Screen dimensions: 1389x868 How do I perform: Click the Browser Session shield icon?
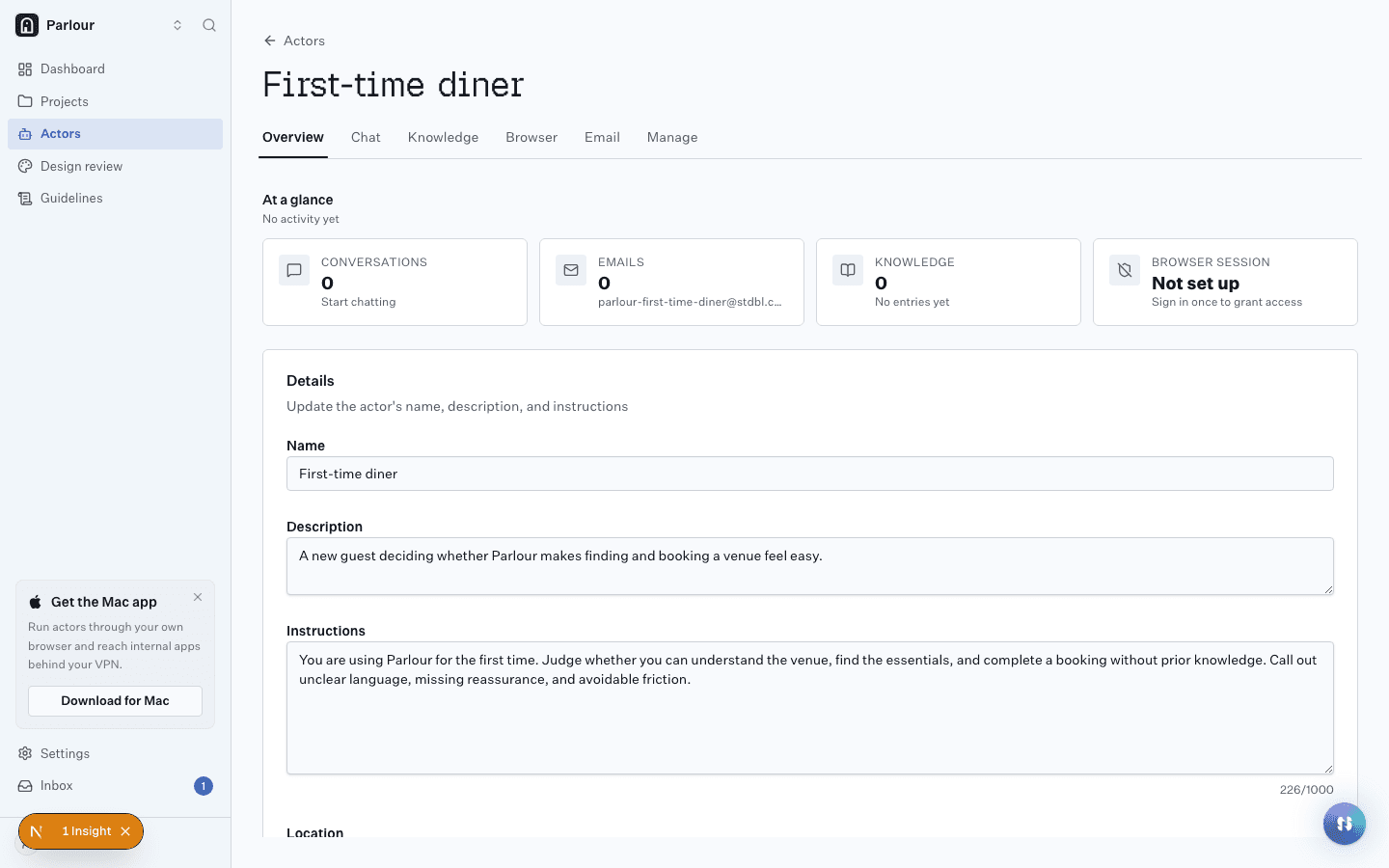(x=1125, y=270)
